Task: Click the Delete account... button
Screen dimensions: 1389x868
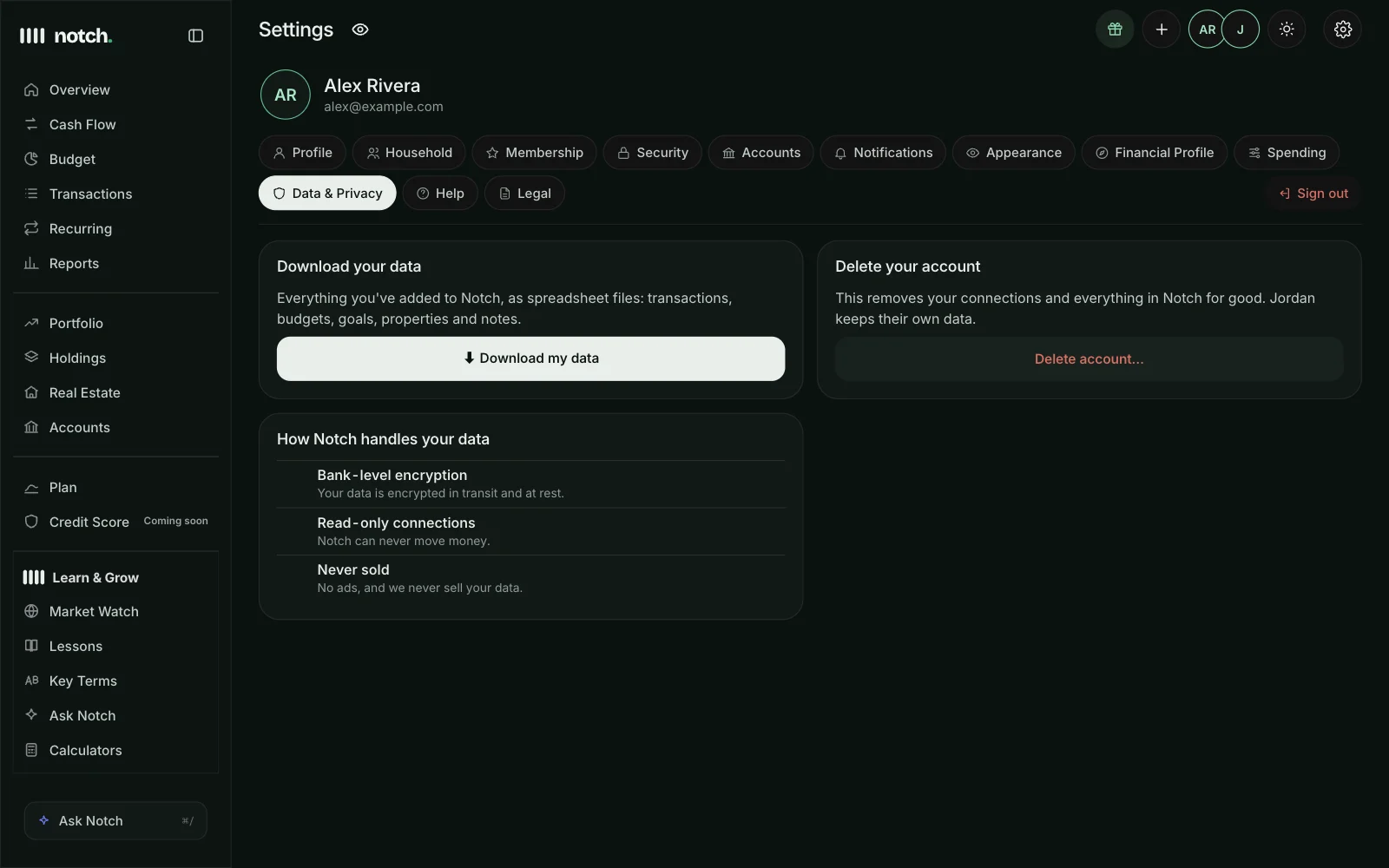Action: coord(1089,358)
